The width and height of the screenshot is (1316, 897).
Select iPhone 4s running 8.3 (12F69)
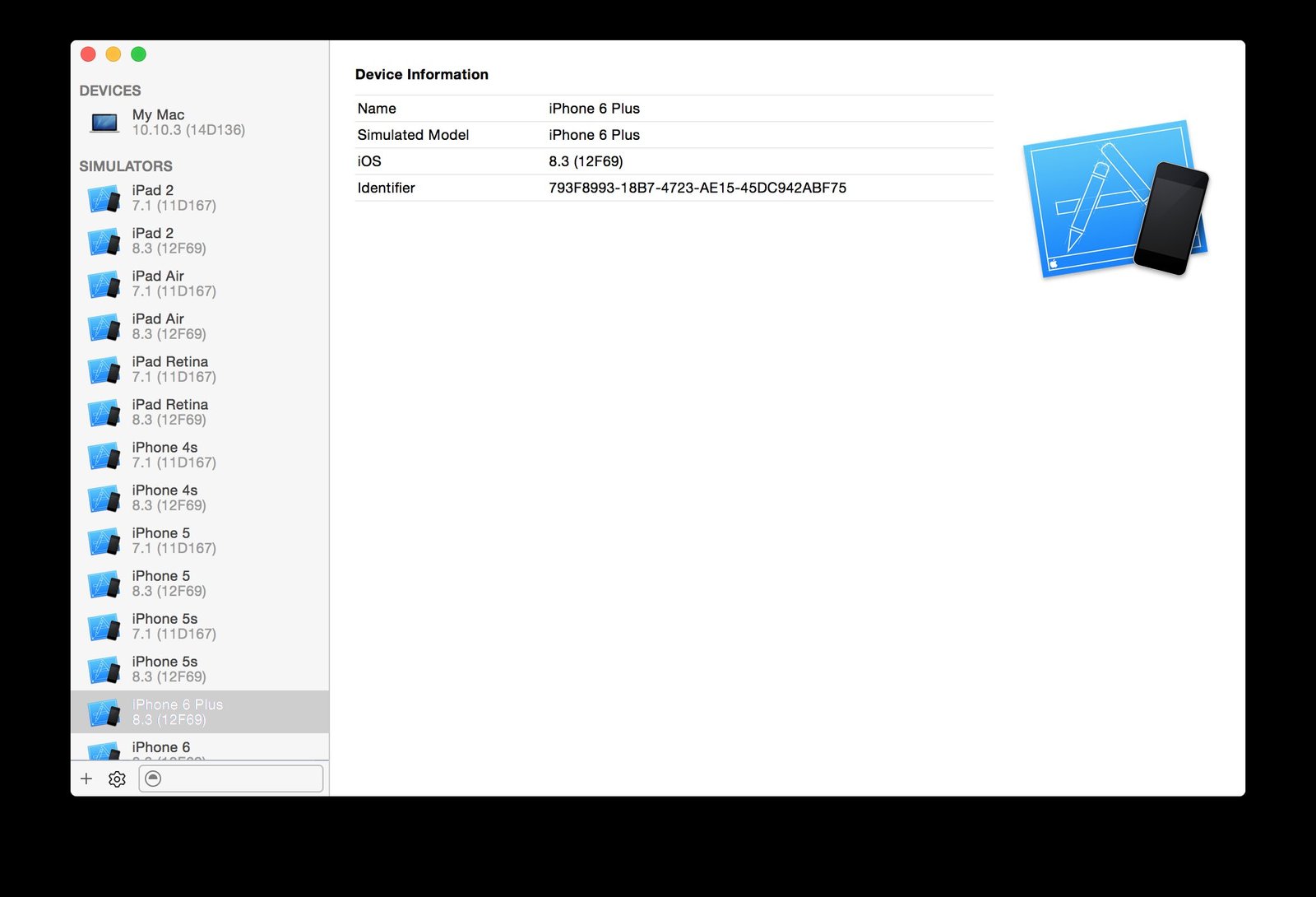pos(169,497)
